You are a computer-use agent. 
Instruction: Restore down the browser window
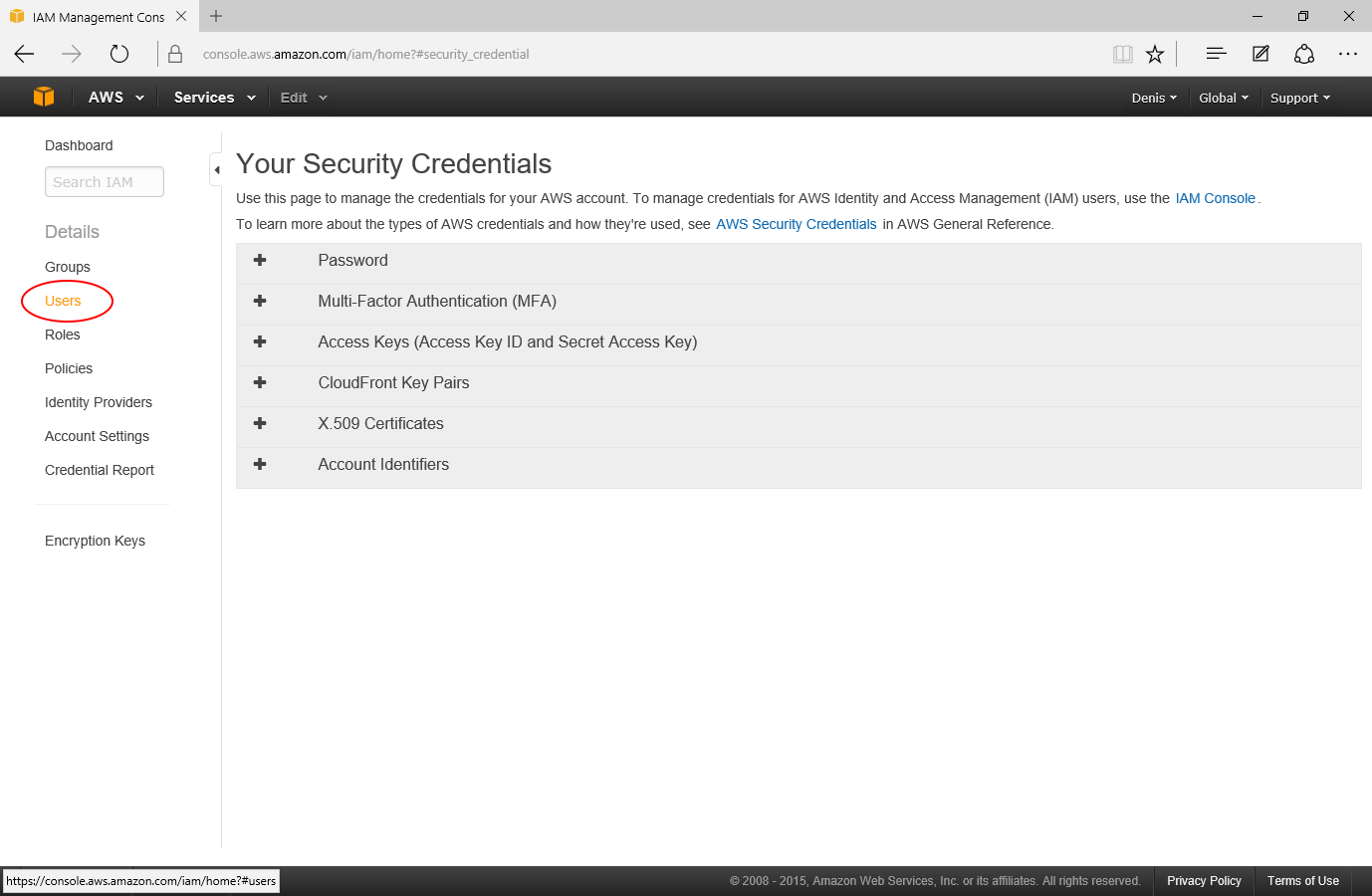point(1303,16)
